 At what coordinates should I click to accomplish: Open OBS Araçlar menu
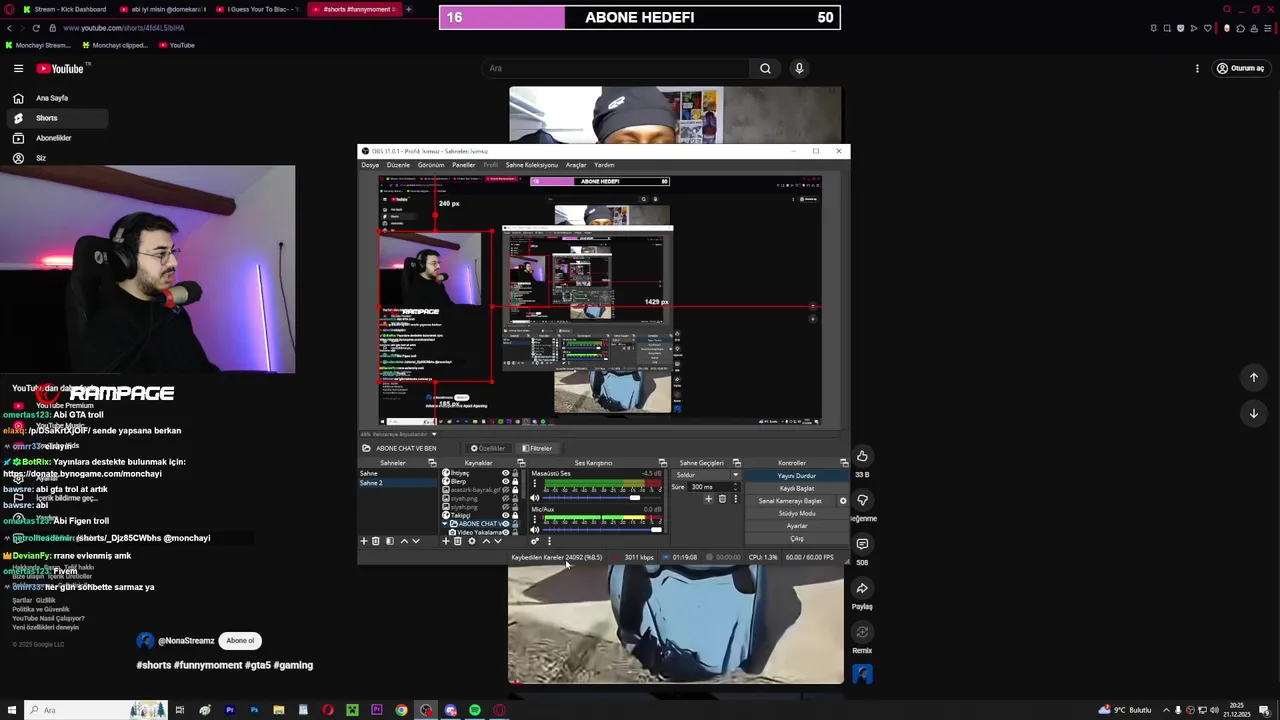point(576,165)
